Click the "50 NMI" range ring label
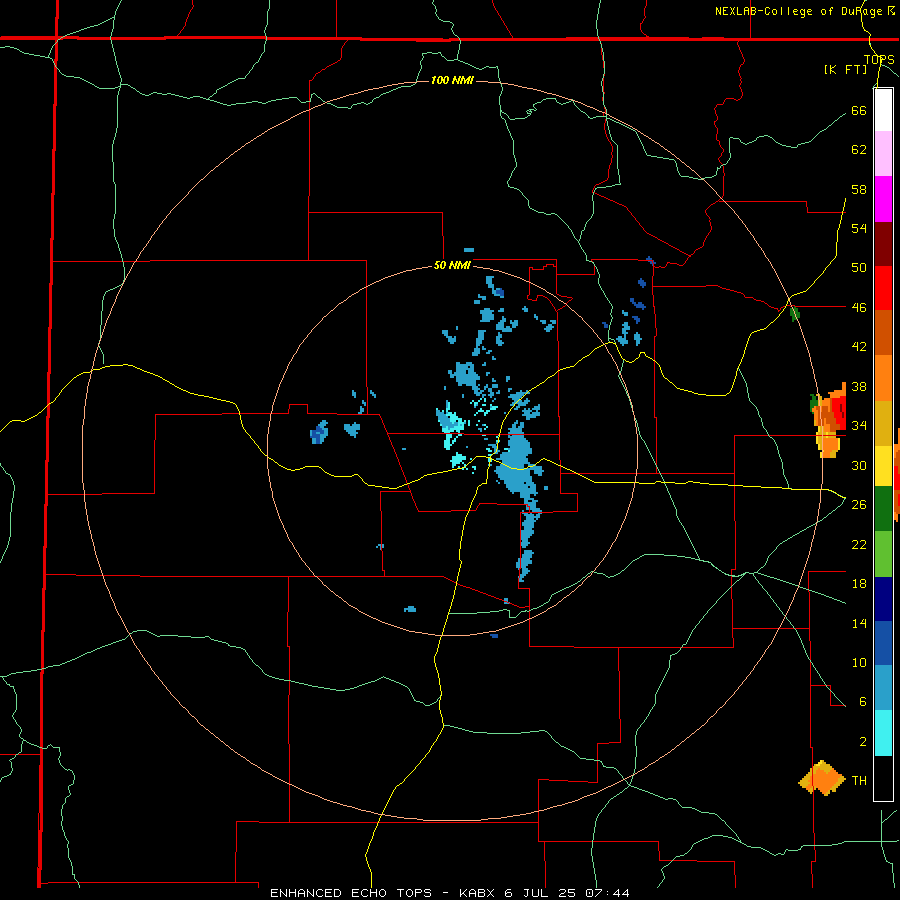The height and width of the screenshot is (900, 900). click(x=452, y=265)
